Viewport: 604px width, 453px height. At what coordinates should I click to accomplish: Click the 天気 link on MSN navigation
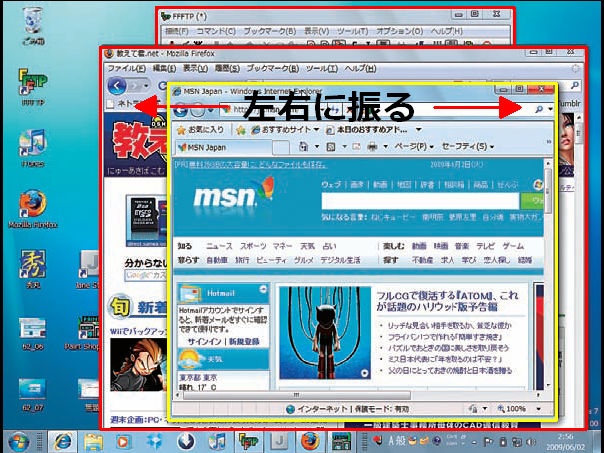tap(307, 246)
